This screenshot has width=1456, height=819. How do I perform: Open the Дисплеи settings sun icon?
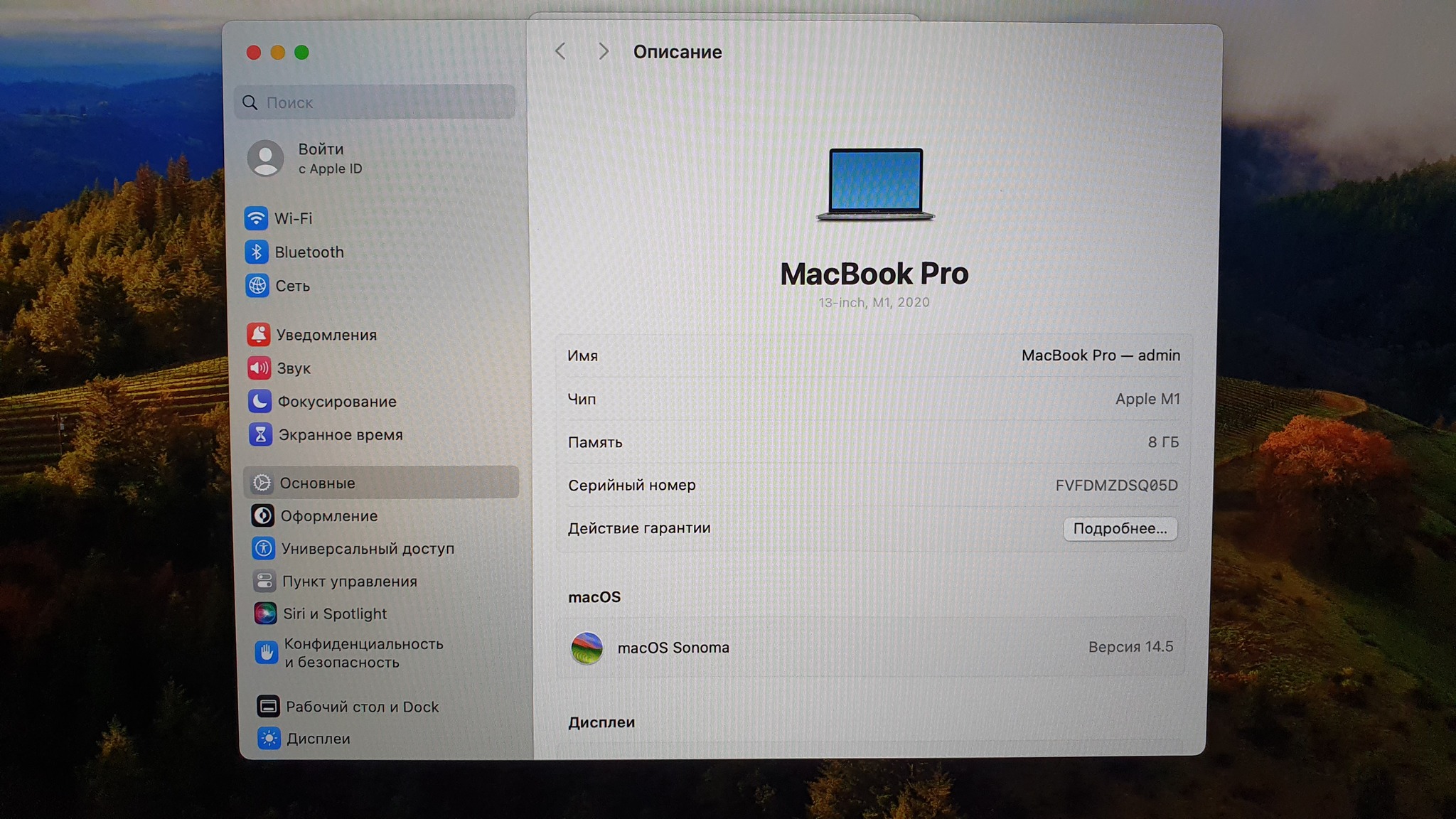coord(269,739)
